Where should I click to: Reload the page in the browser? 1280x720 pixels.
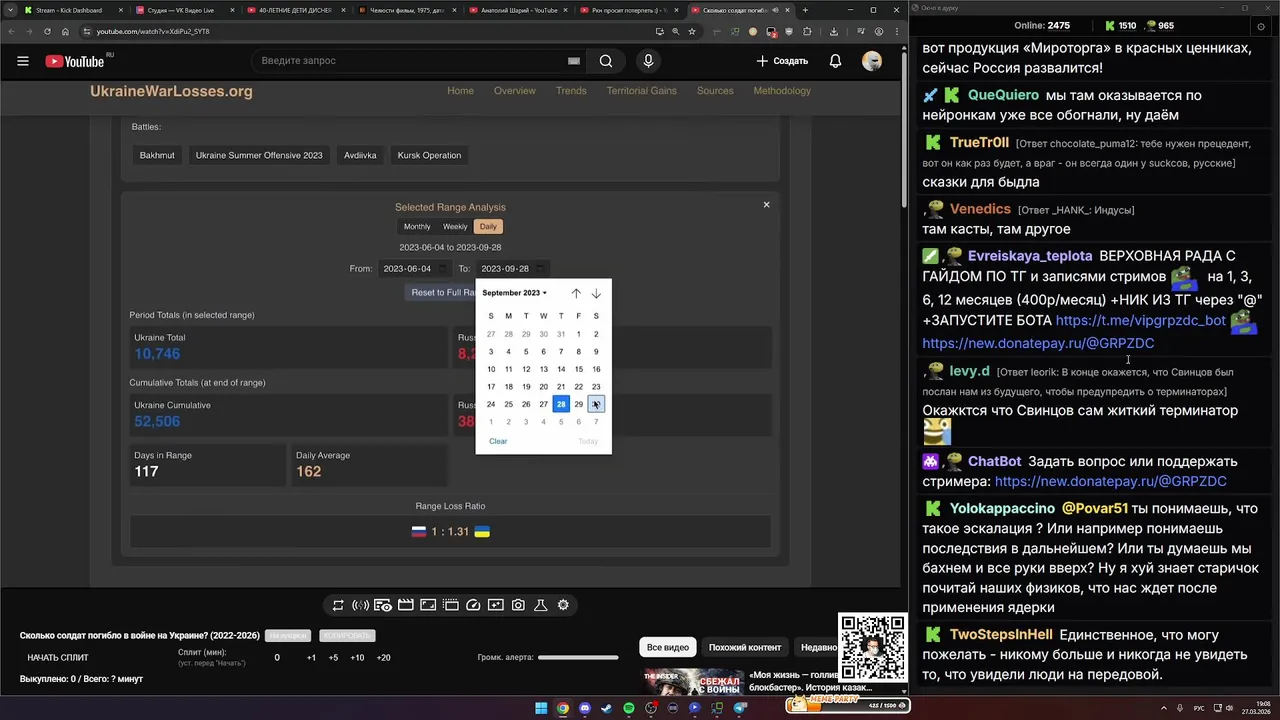pos(46,31)
